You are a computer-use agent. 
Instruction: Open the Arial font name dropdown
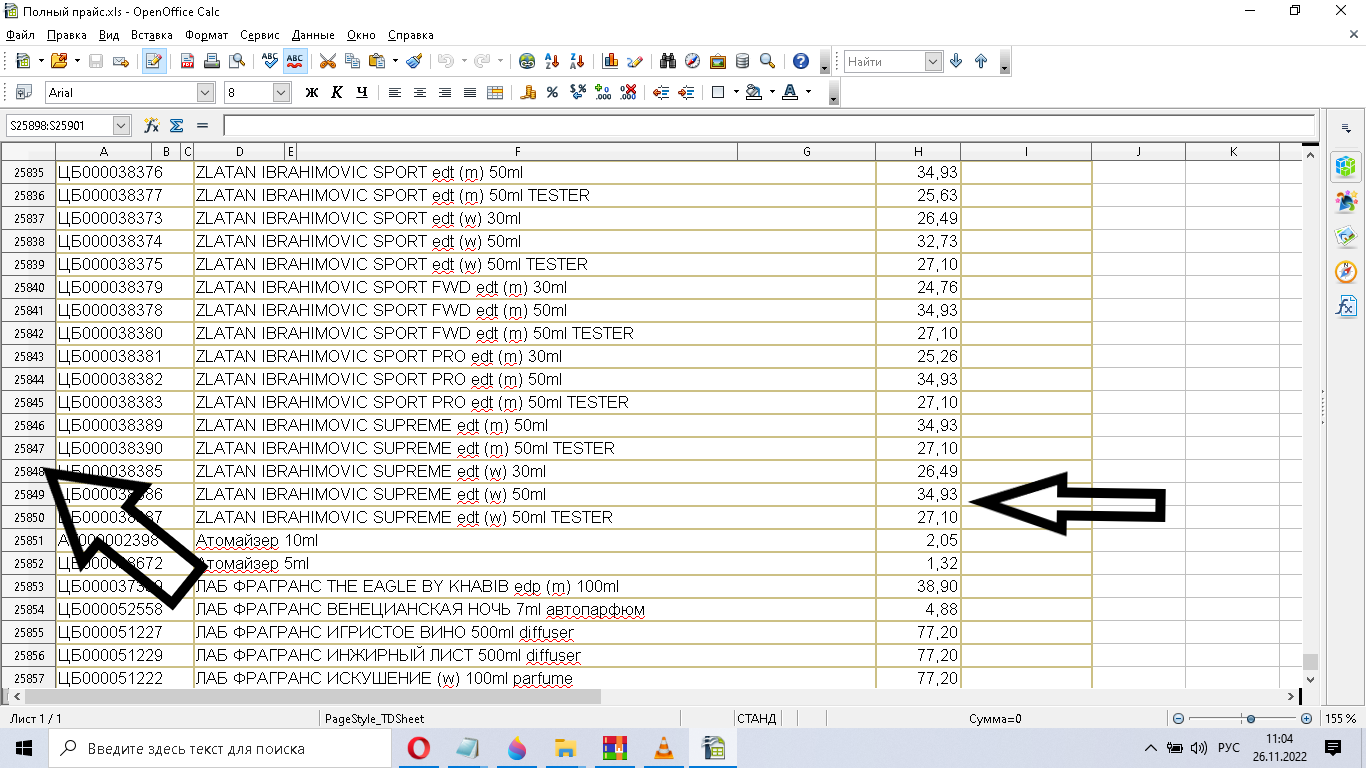(x=206, y=93)
